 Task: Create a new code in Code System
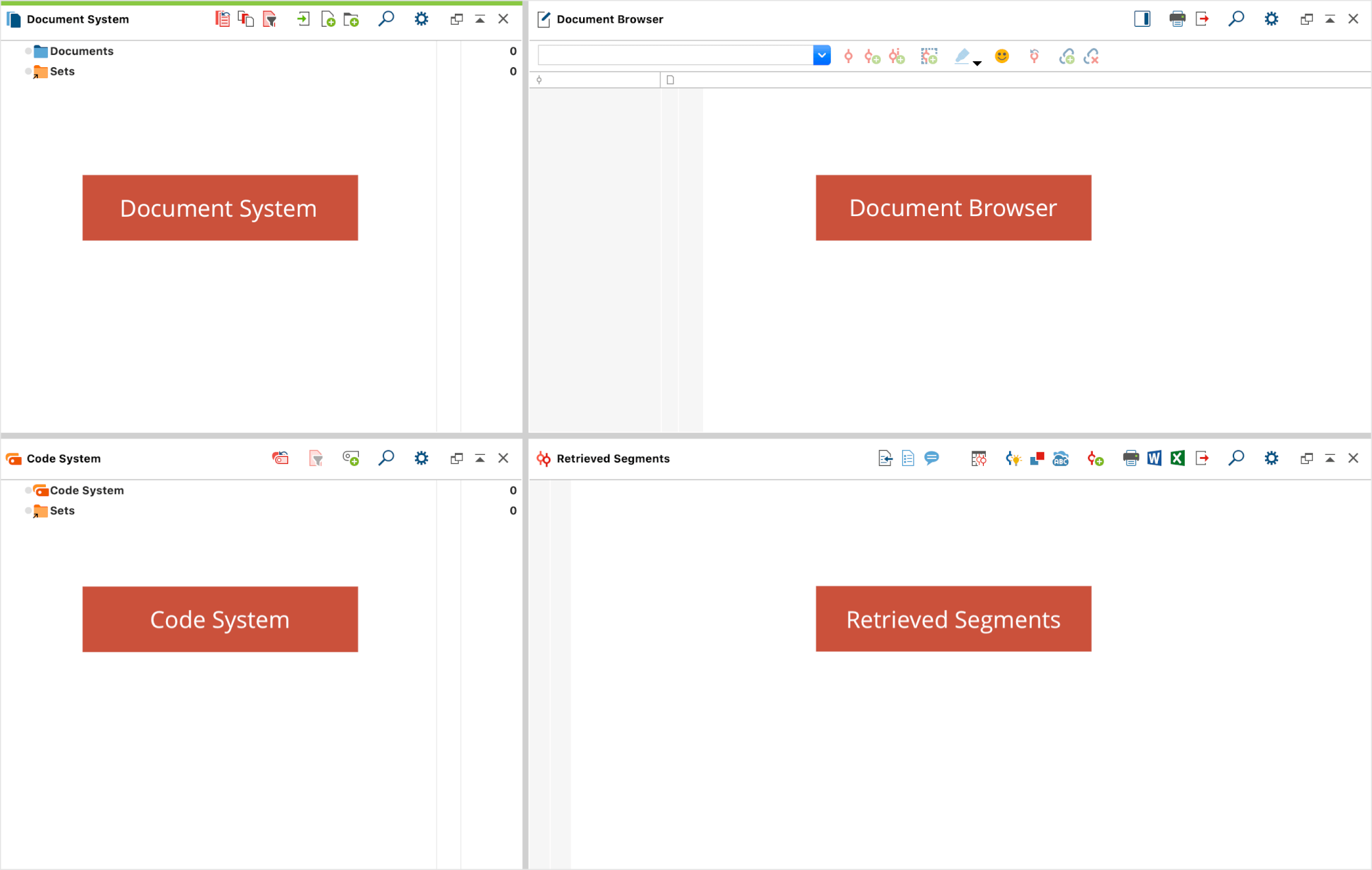351,458
